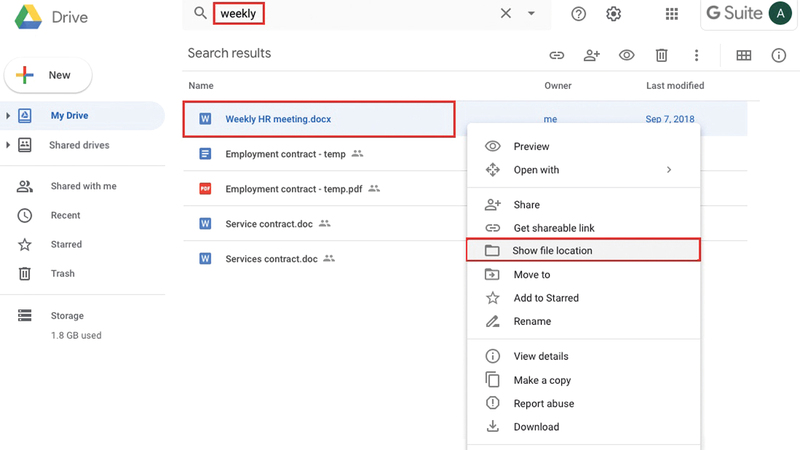Click the get shareable link toolbar icon

tap(557, 56)
